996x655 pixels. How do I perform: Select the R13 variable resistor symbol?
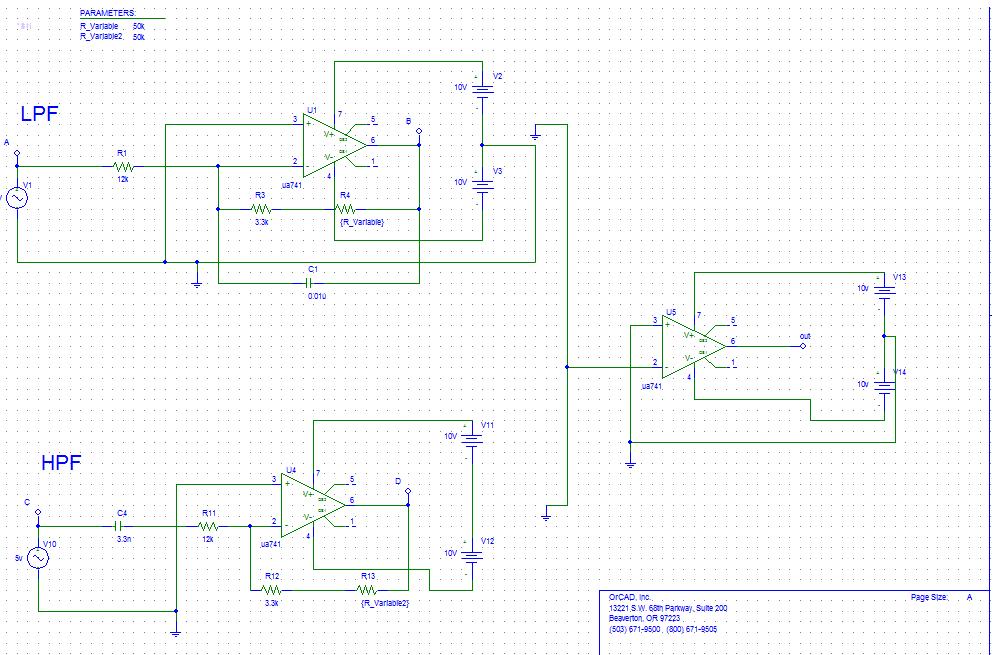(x=367, y=590)
